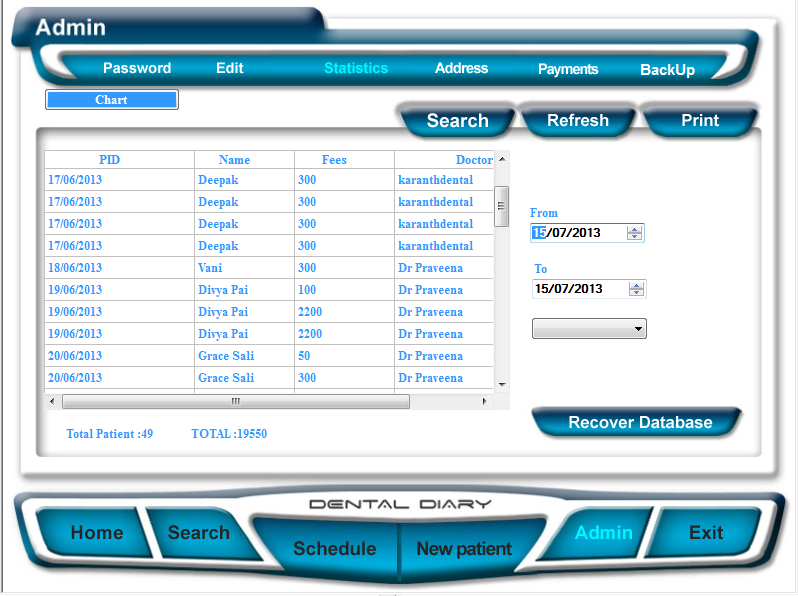798x596 pixels.
Task: Select the Address menu item
Action: 461,68
